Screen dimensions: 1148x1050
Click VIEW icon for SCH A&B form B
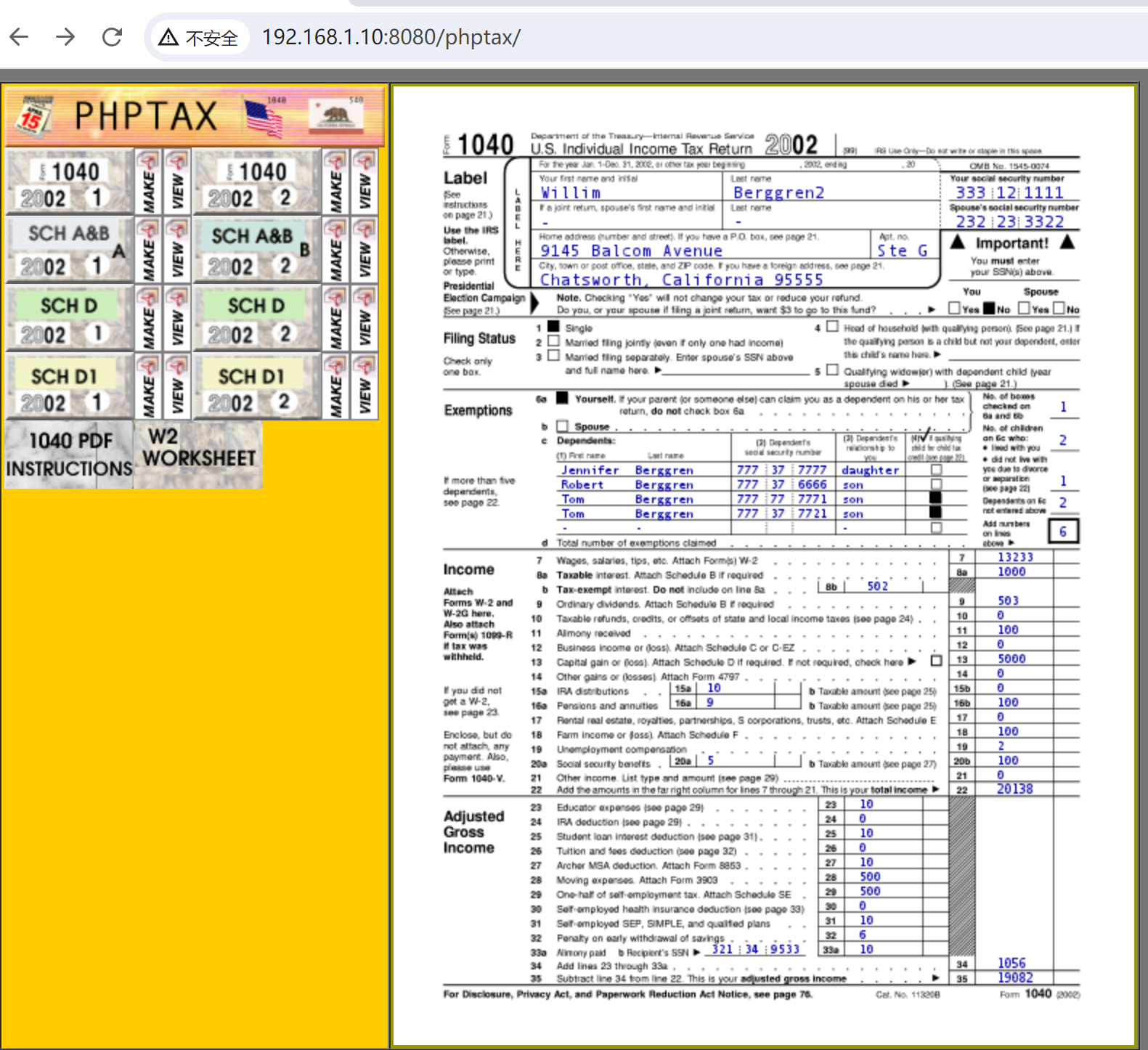(365, 250)
